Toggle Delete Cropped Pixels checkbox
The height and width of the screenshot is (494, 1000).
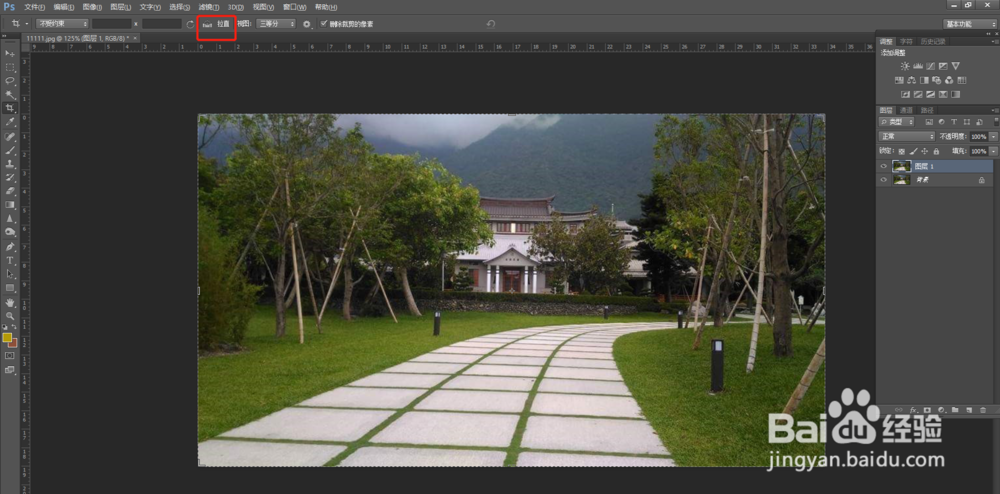click(x=324, y=24)
